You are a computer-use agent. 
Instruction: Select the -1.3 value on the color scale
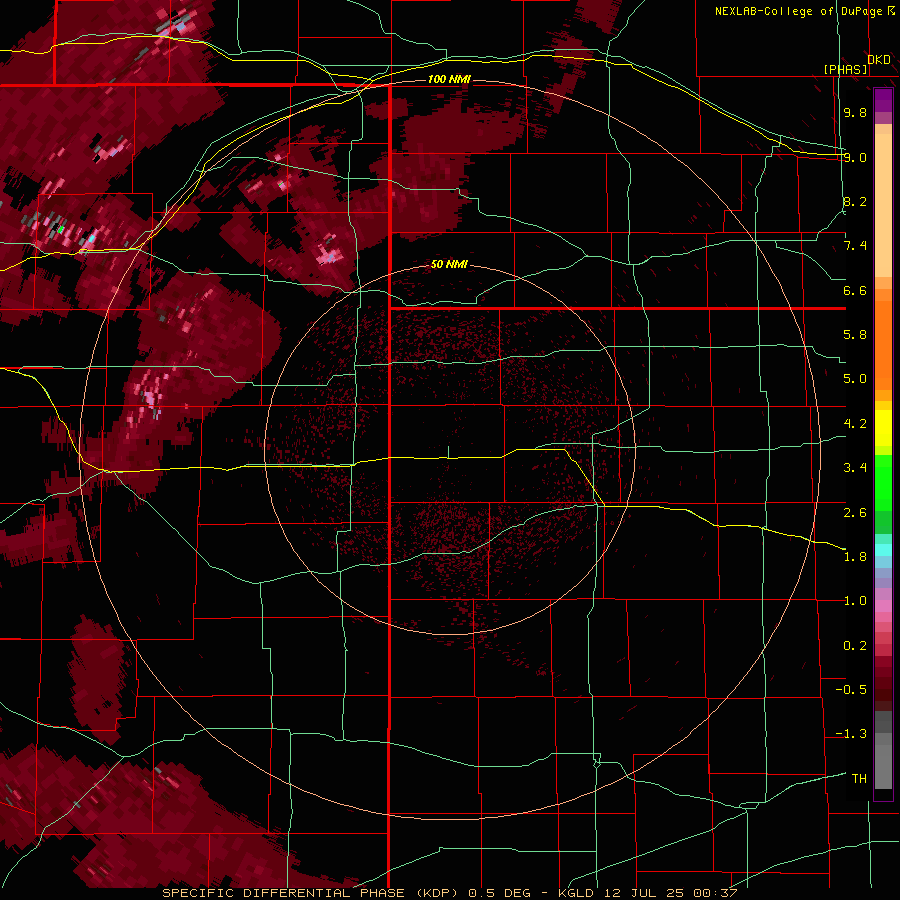pos(851,734)
